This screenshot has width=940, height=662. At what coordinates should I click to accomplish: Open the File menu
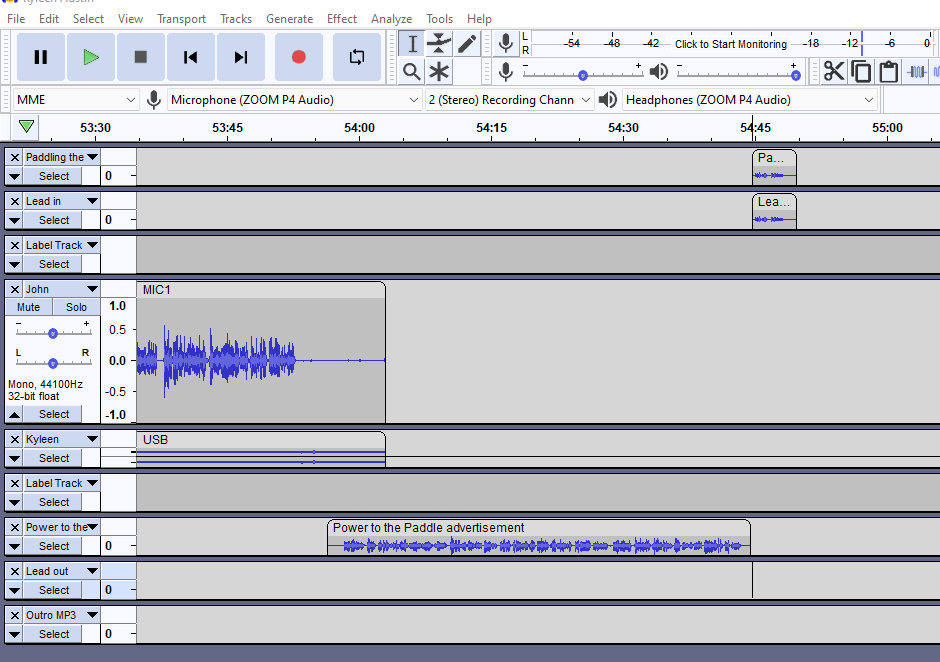[16, 19]
